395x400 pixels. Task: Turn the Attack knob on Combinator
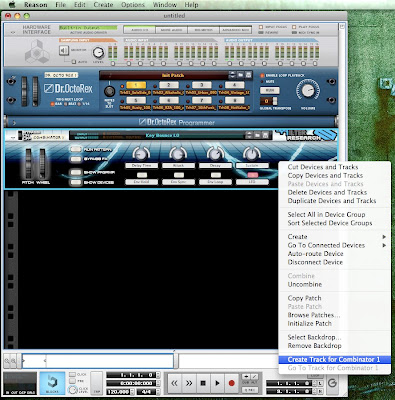pos(178,154)
